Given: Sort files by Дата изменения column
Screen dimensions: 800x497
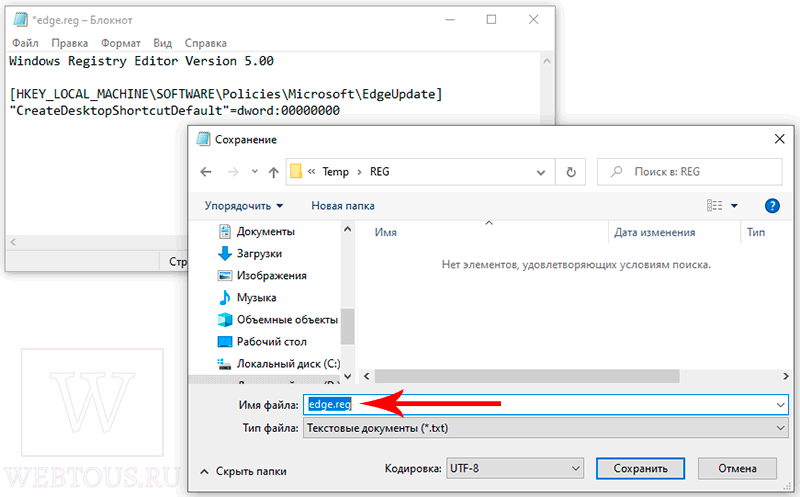Looking at the screenshot, I should tap(655, 232).
